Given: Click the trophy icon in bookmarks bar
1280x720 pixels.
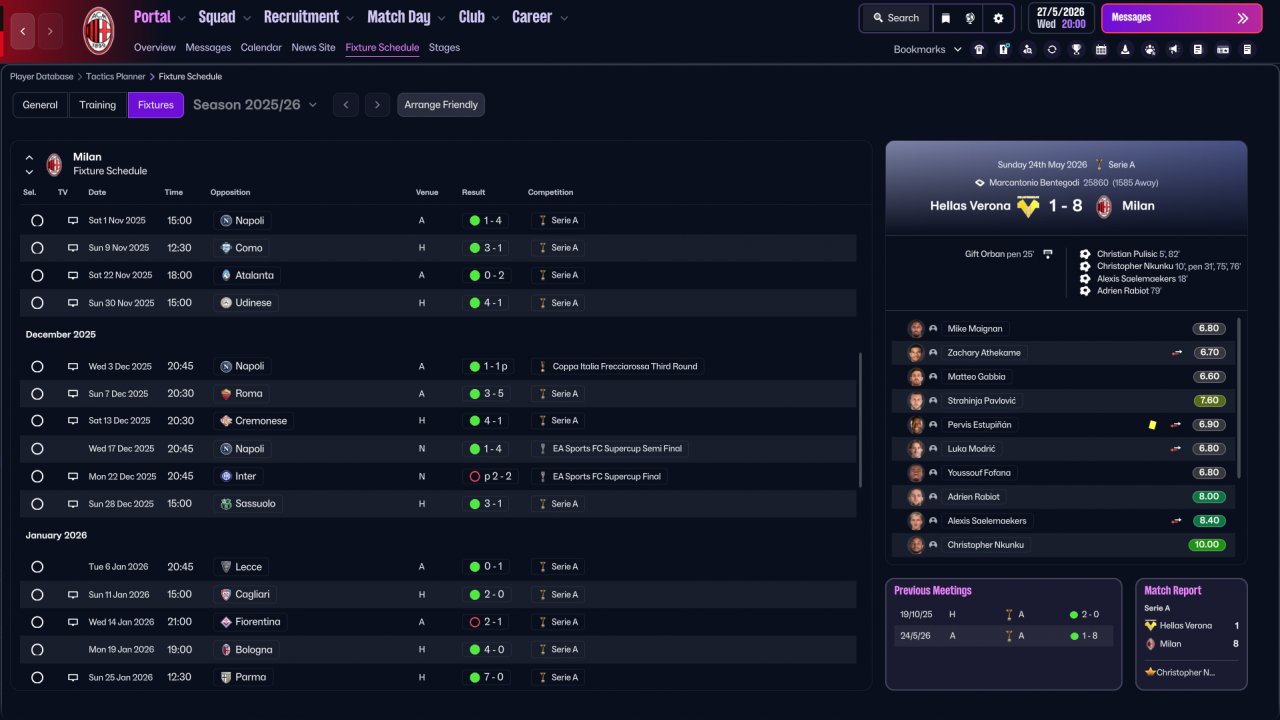Looking at the screenshot, I should tap(1076, 49).
